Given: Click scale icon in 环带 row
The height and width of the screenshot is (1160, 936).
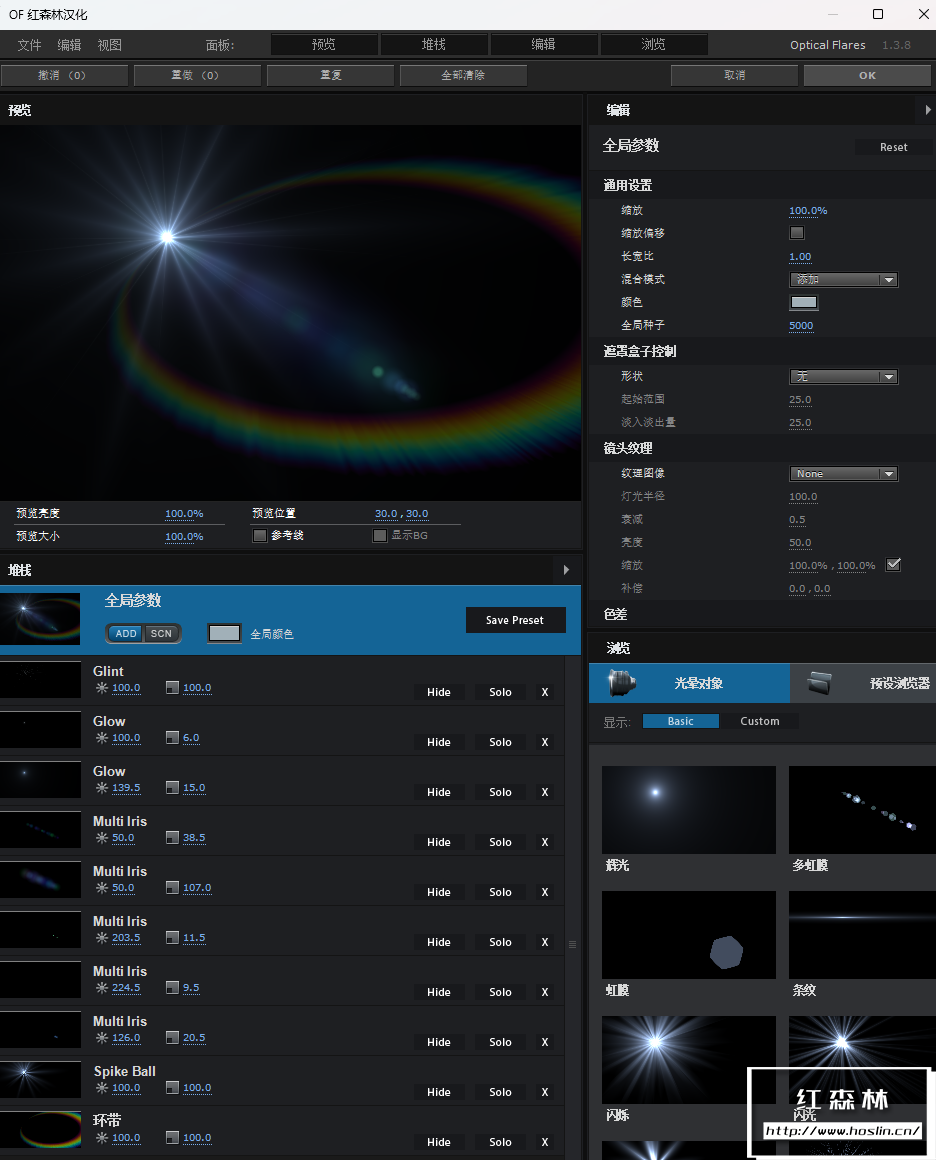Looking at the screenshot, I should click(172, 1138).
